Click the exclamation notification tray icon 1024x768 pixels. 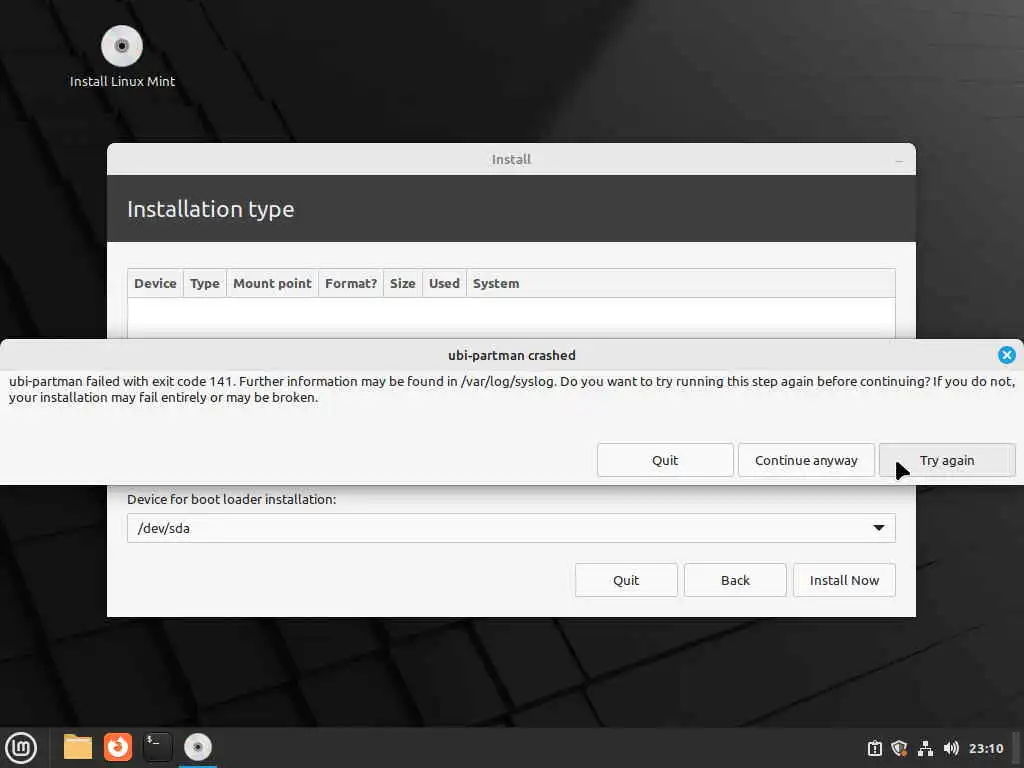point(874,748)
